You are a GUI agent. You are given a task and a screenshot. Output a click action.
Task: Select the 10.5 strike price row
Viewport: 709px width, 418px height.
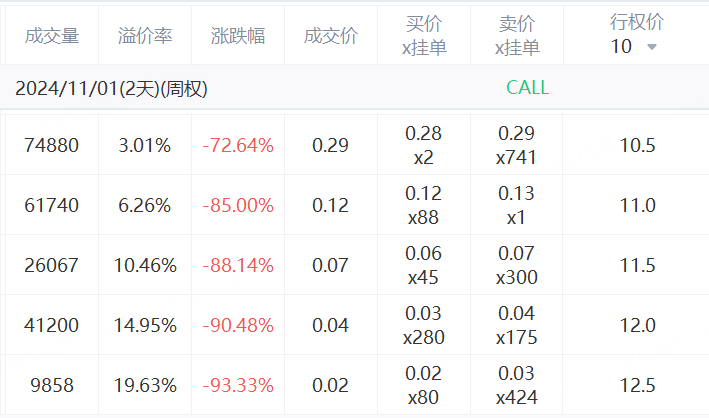point(637,145)
